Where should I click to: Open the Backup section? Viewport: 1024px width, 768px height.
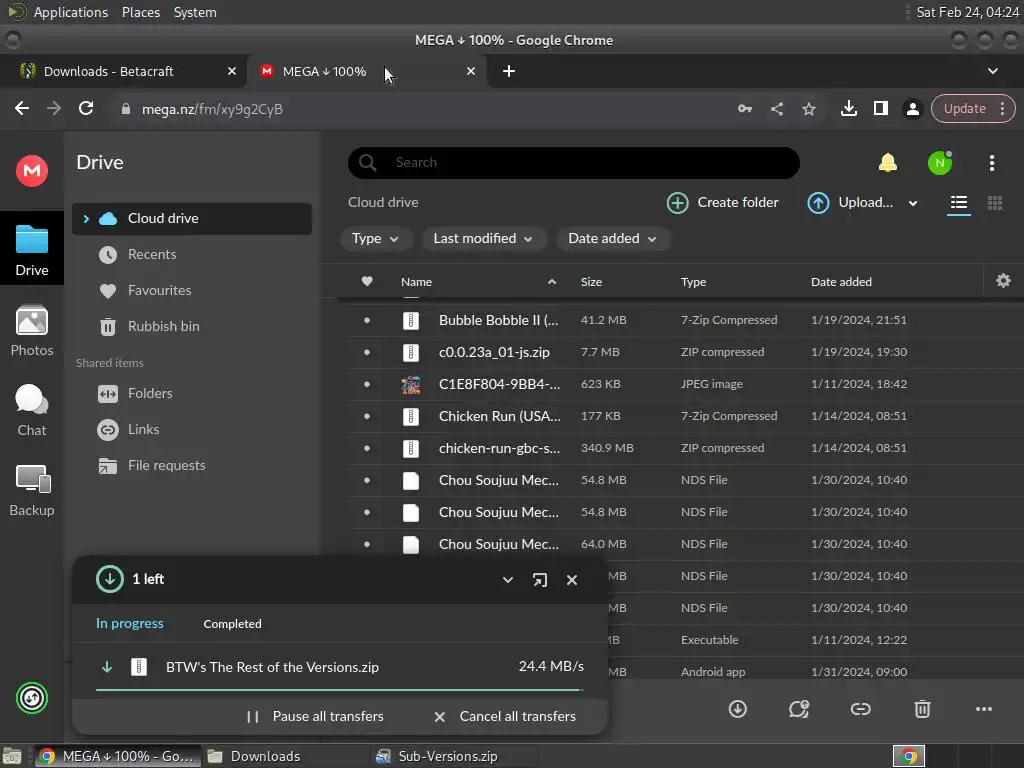point(31,490)
